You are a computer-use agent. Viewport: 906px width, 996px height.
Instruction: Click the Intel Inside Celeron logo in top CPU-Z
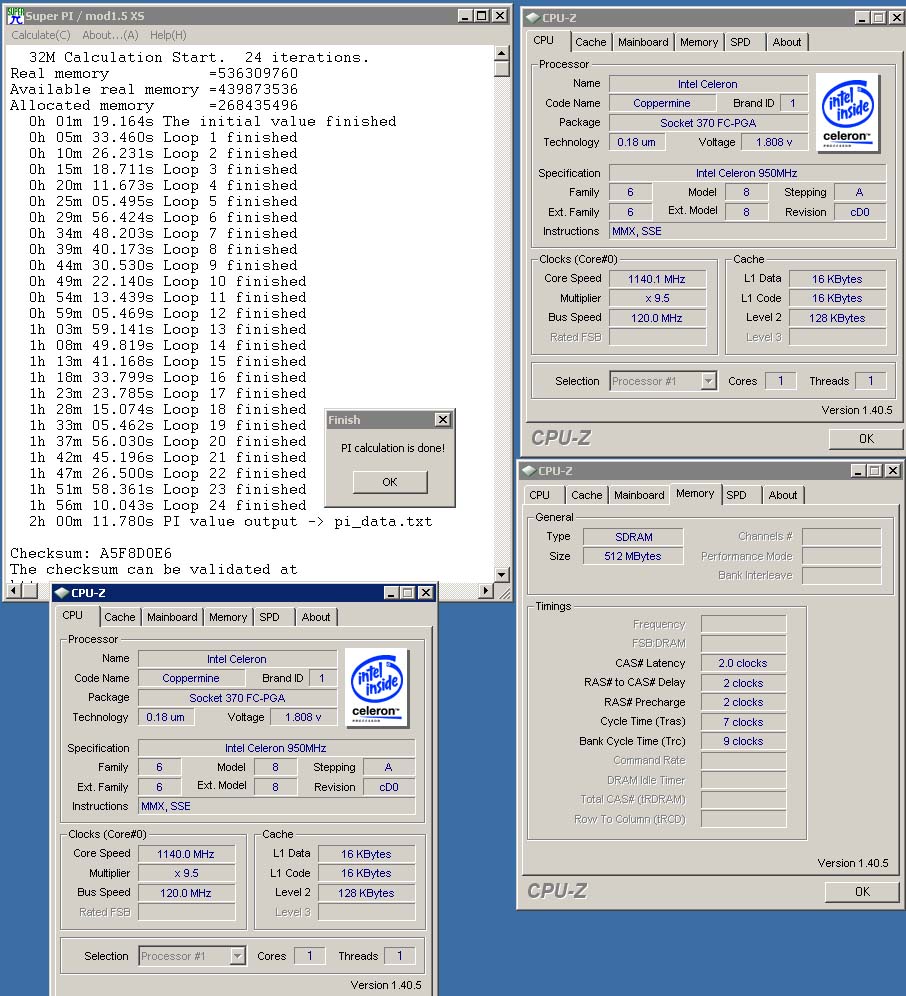pos(848,112)
